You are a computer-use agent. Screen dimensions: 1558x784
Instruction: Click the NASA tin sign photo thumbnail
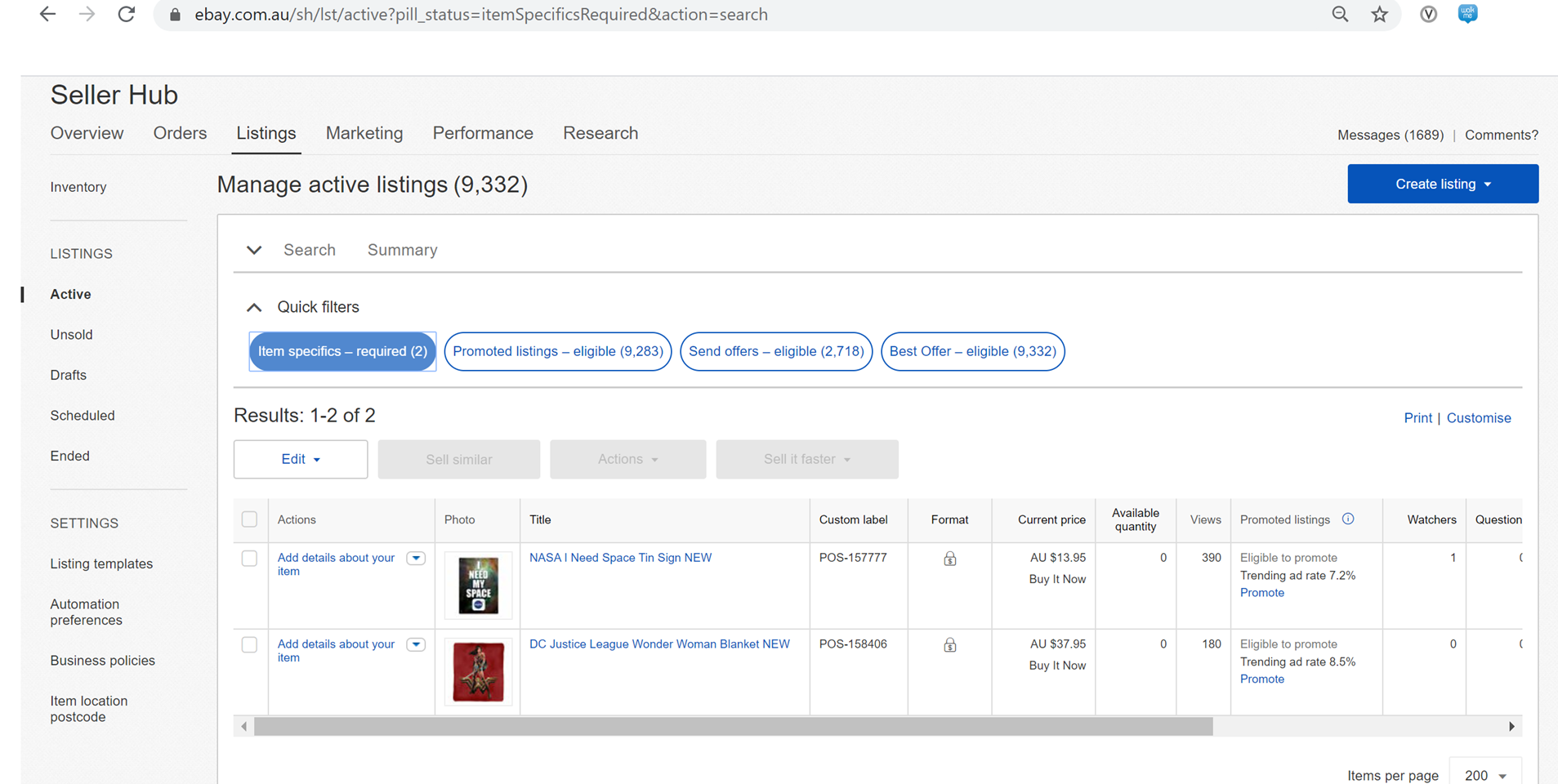pos(478,586)
